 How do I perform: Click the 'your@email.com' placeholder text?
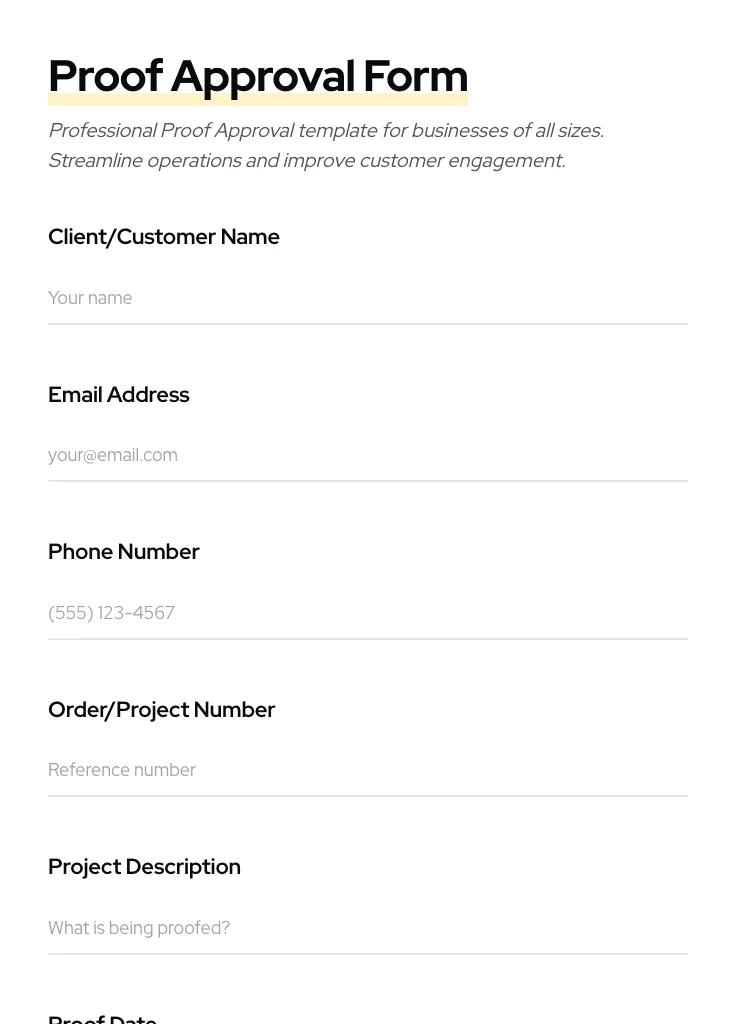(x=113, y=455)
